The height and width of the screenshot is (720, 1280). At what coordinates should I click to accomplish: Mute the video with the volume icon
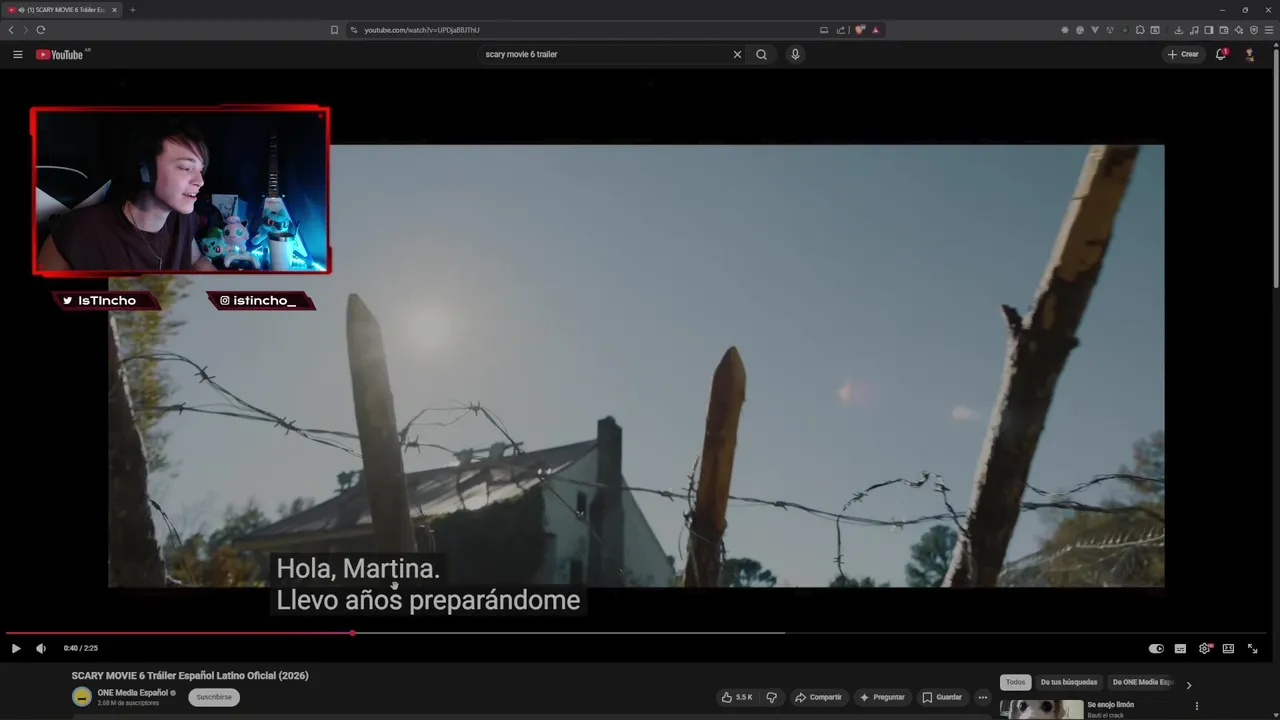41,648
